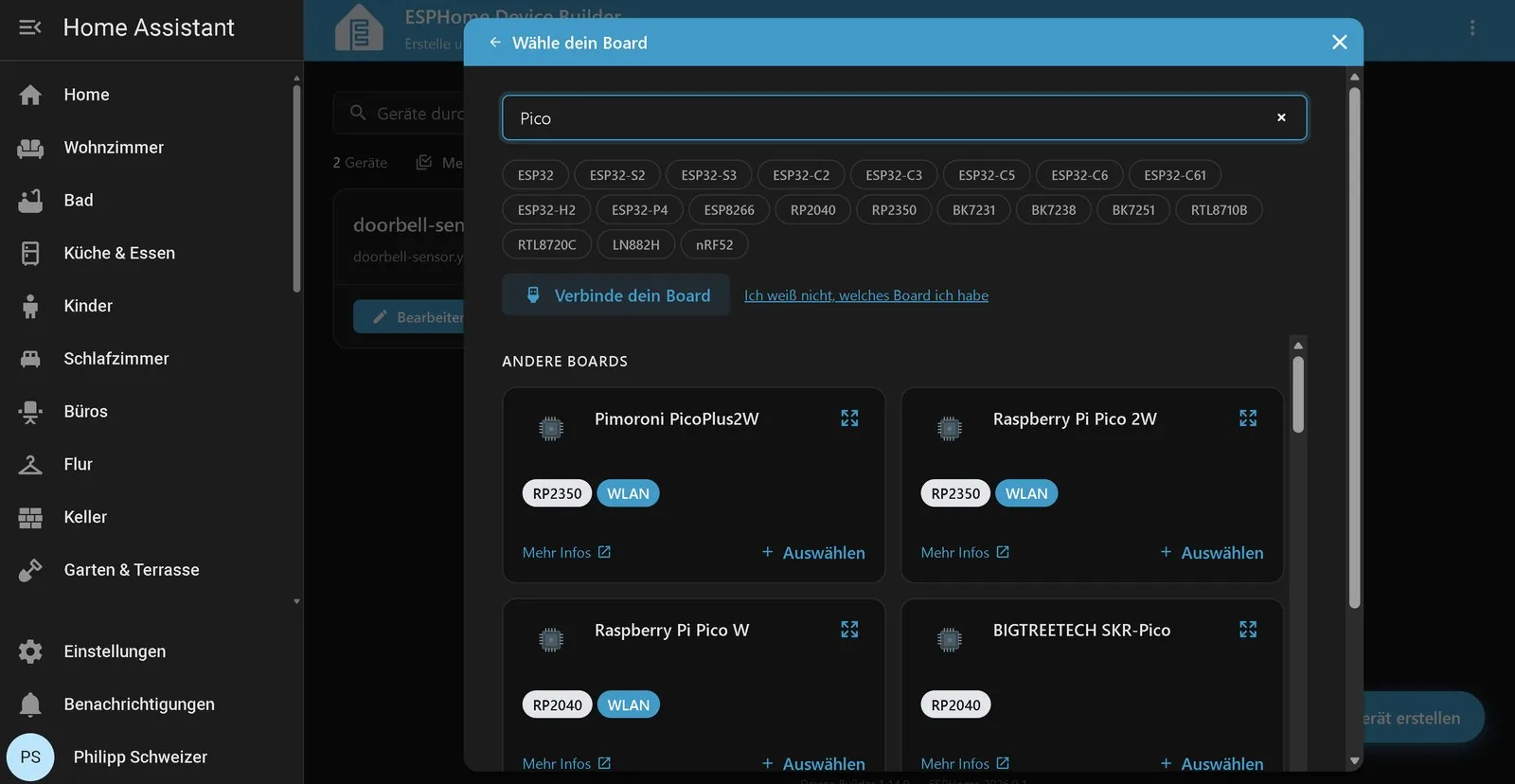Expand the Raspberry Pi Pico 2W card

tap(1248, 419)
